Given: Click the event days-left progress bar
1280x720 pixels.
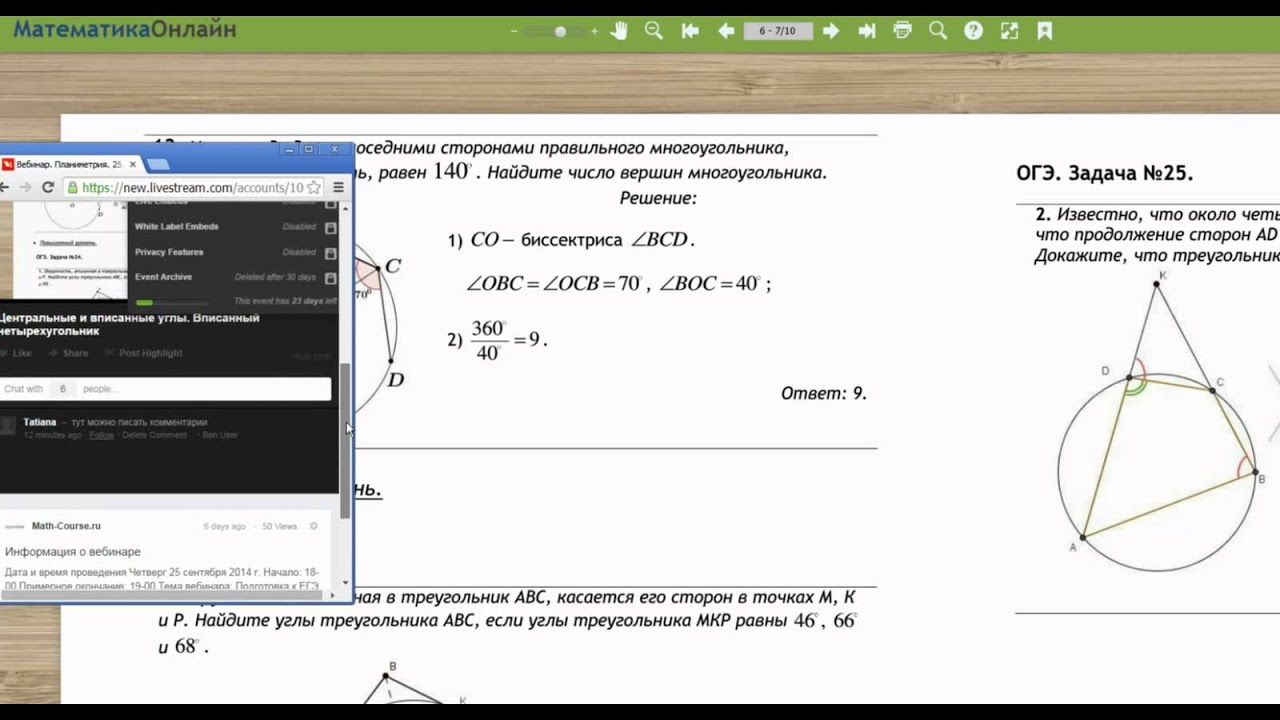Looking at the screenshot, I should click(x=171, y=301).
